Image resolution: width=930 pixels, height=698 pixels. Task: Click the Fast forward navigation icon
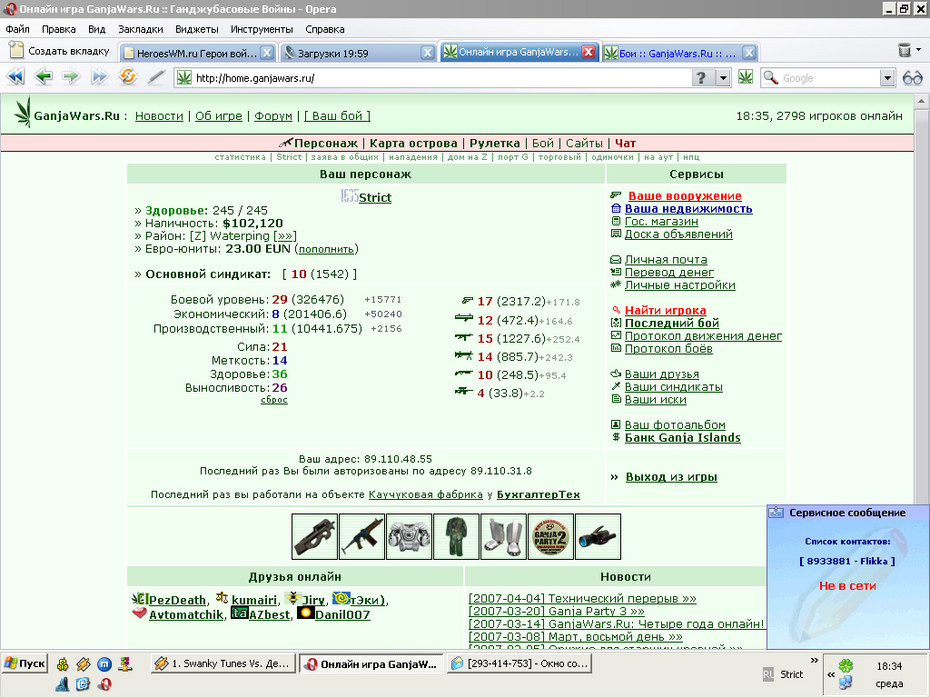pyautogui.click(x=98, y=77)
